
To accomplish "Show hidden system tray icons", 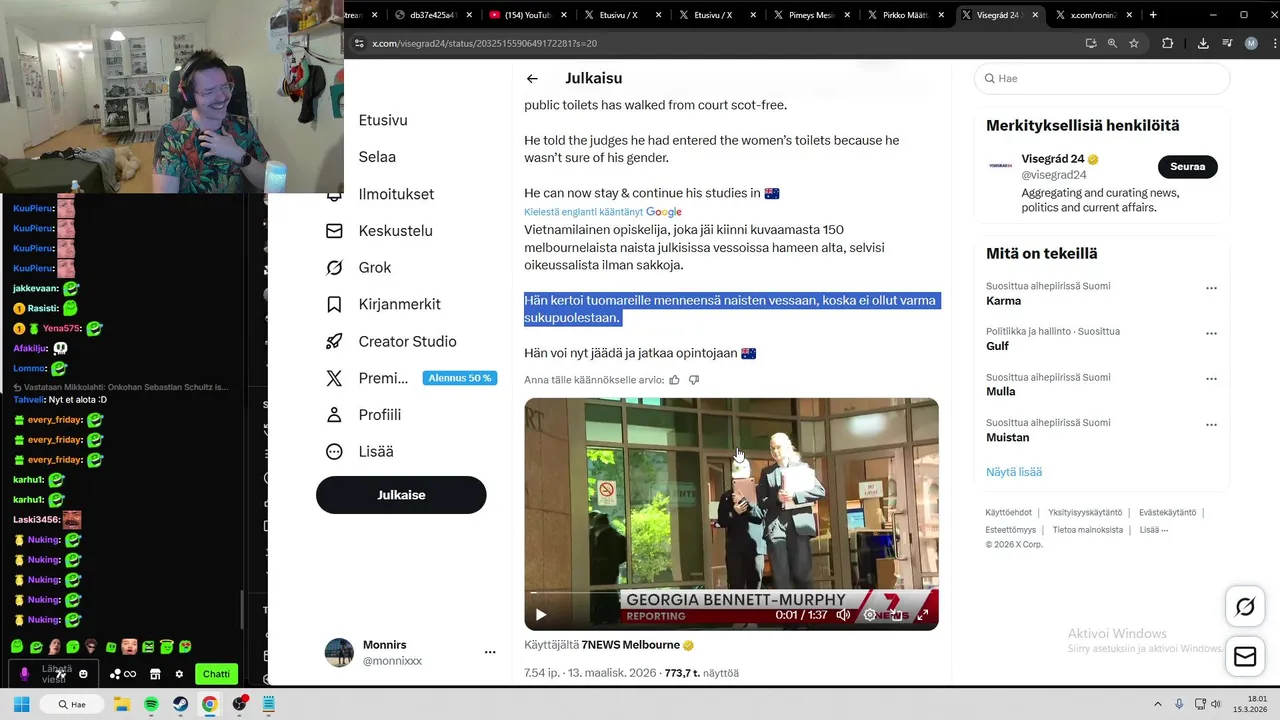I will pyautogui.click(x=1160, y=704).
